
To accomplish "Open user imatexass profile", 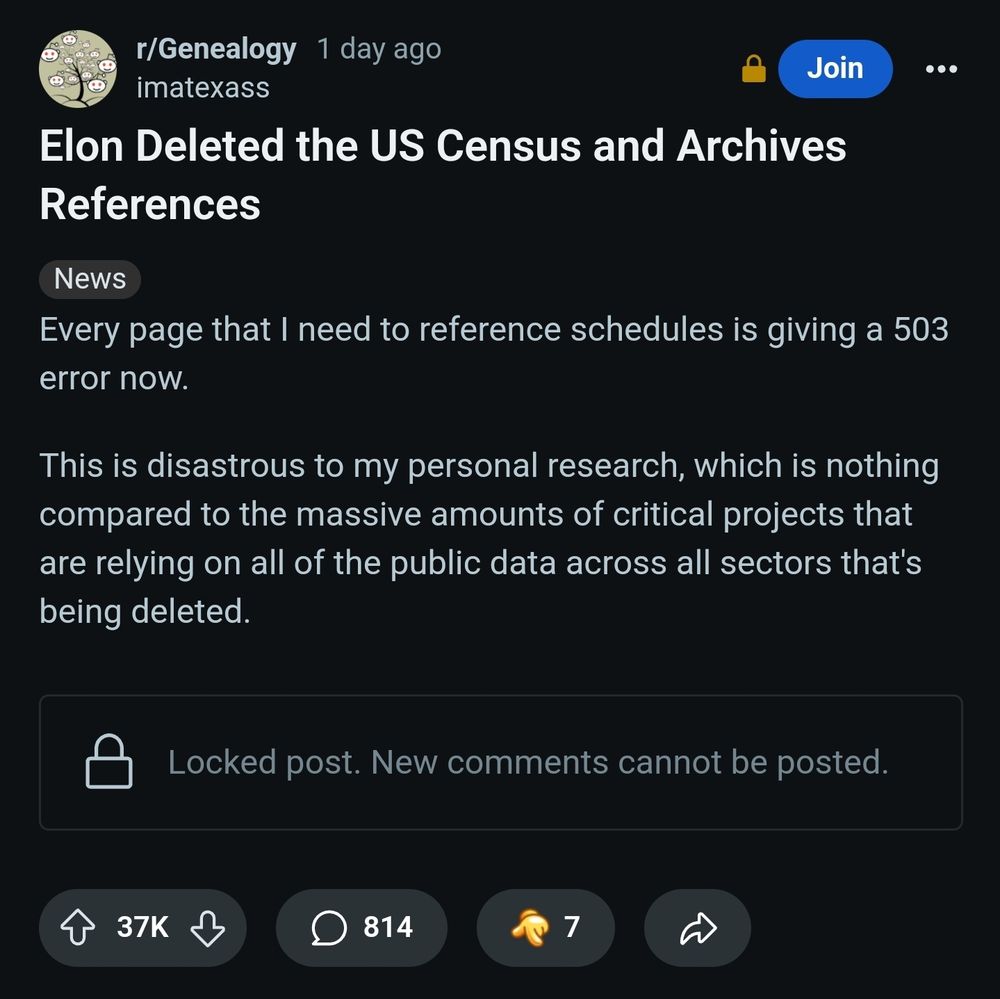I will tap(202, 88).
